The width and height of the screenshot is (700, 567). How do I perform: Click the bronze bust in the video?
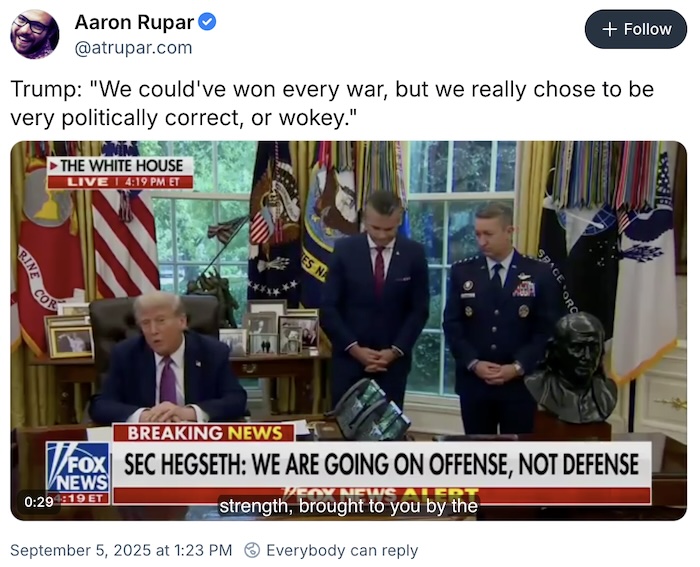pyautogui.click(x=570, y=368)
